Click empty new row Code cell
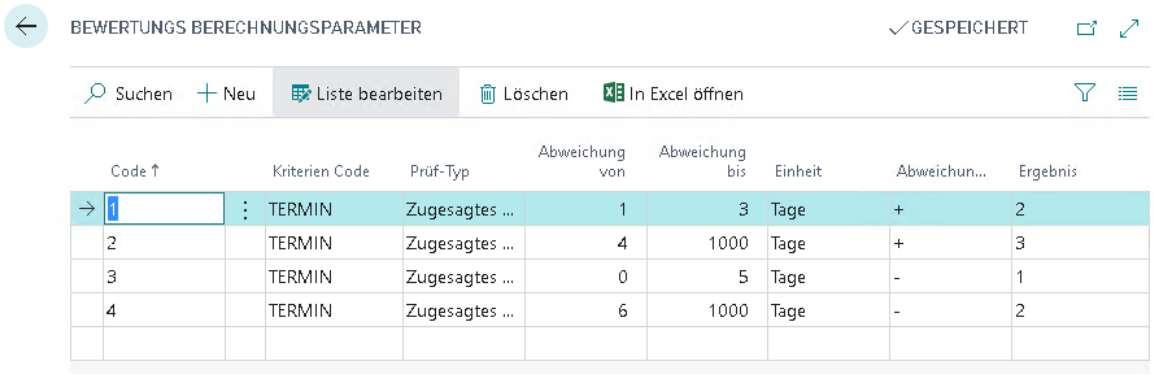Screen dimensions: 1154x379 (164, 344)
